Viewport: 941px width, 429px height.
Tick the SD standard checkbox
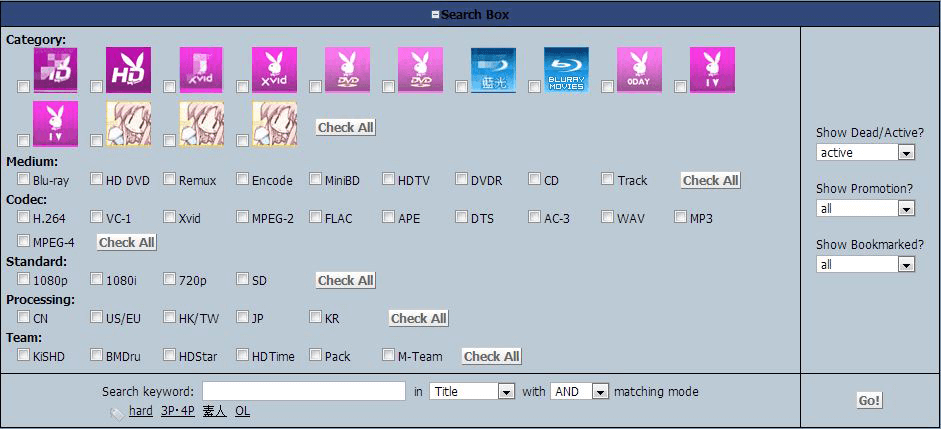click(x=242, y=279)
